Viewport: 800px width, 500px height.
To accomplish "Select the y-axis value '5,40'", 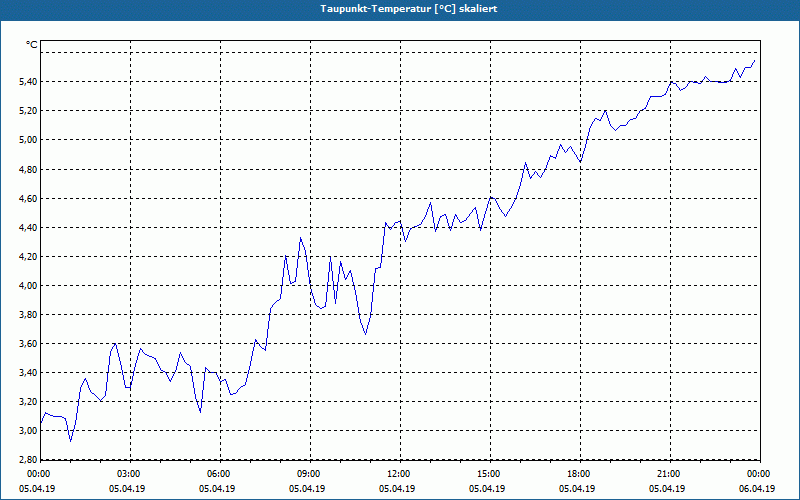I will point(28,82).
